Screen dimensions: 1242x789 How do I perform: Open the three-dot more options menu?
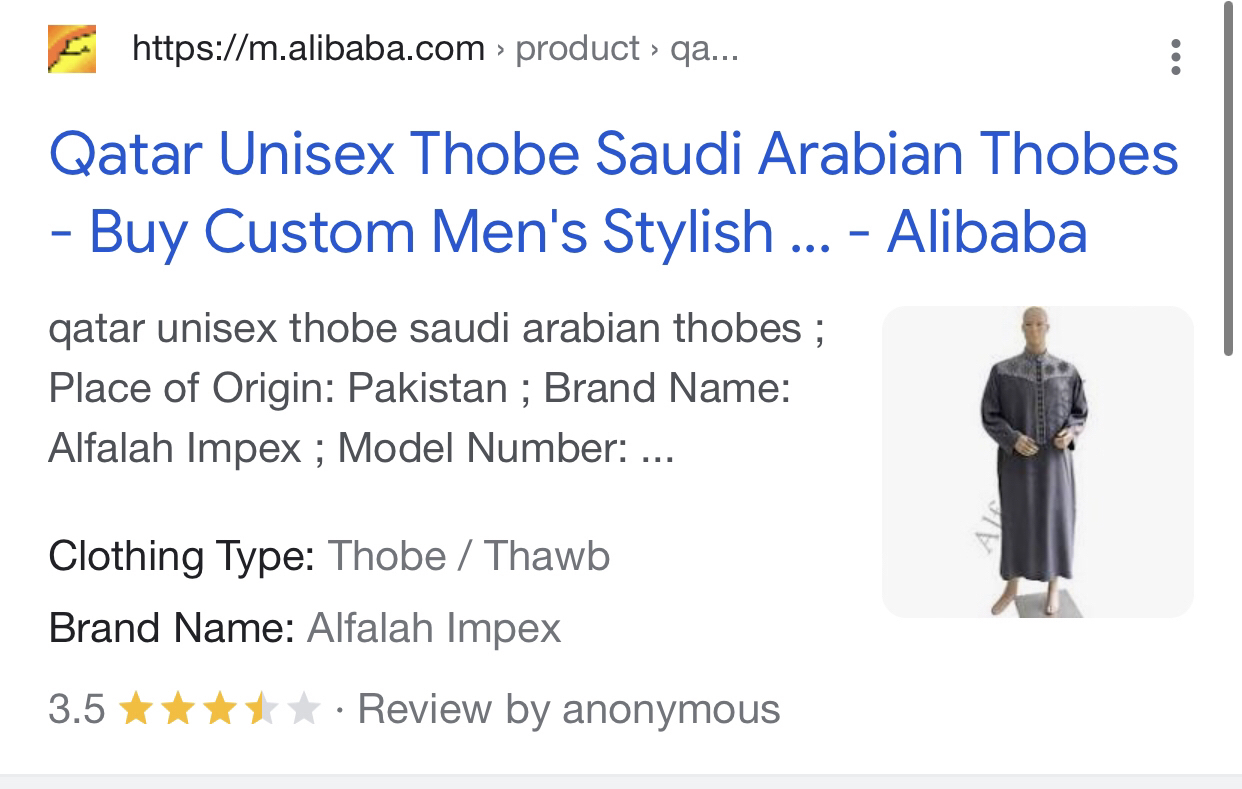click(x=1175, y=57)
